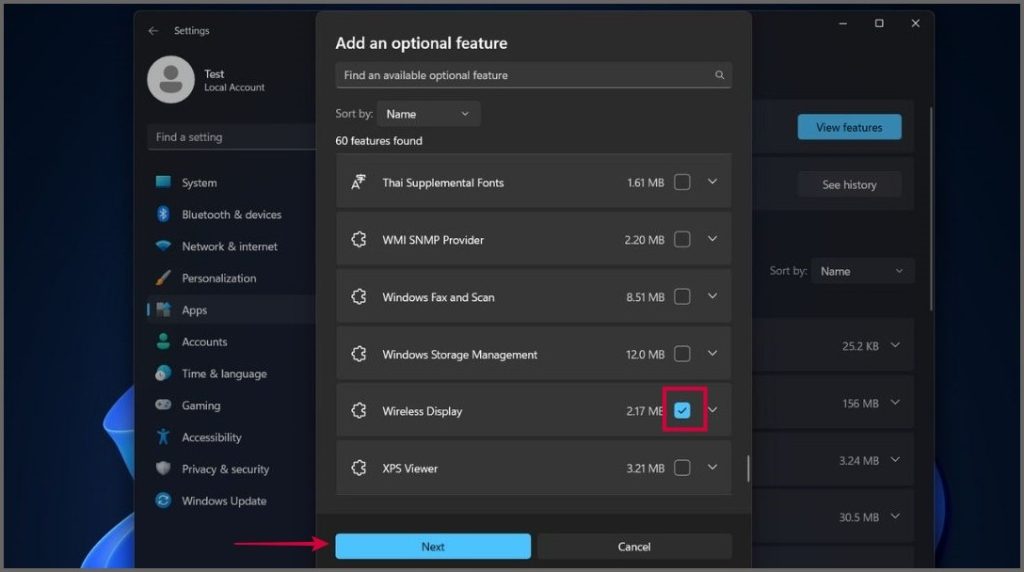Click the Windows Fax and Scan feature icon
Screen dimensions: 1024x572
pyautogui.click(x=359, y=296)
